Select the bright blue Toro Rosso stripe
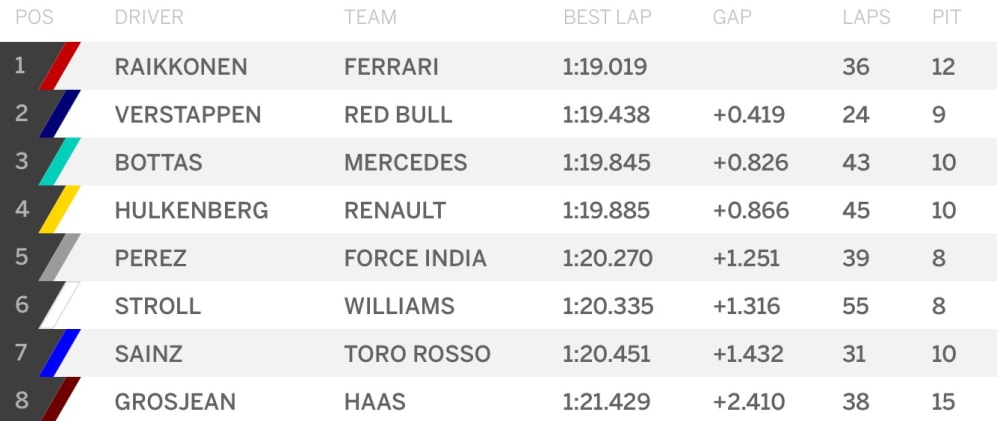997x421 pixels. point(61,354)
